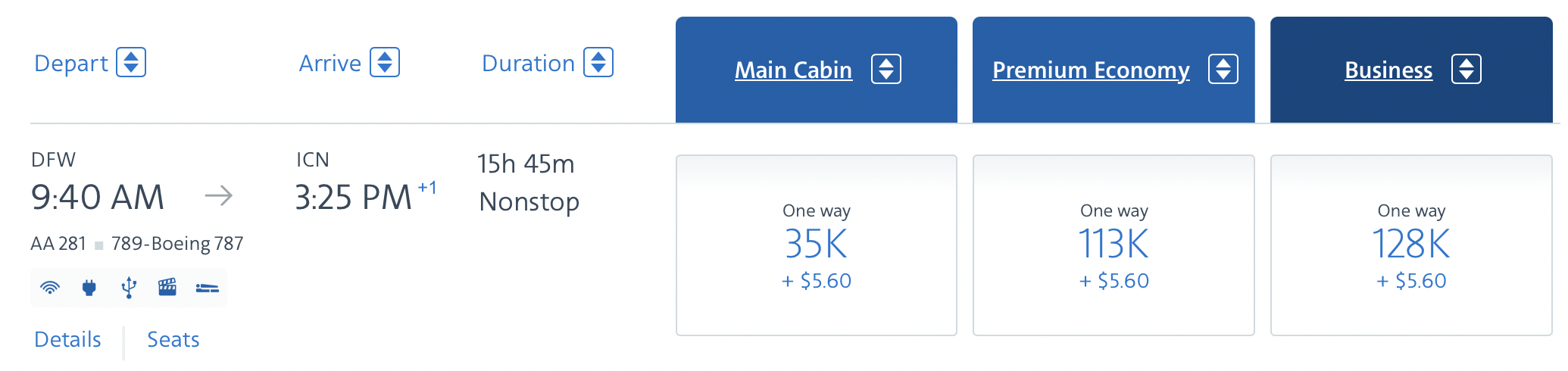This screenshot has height=371, width=1568.
Task: Open the Premium Economy tab heading
Action: coord(1091,70)
